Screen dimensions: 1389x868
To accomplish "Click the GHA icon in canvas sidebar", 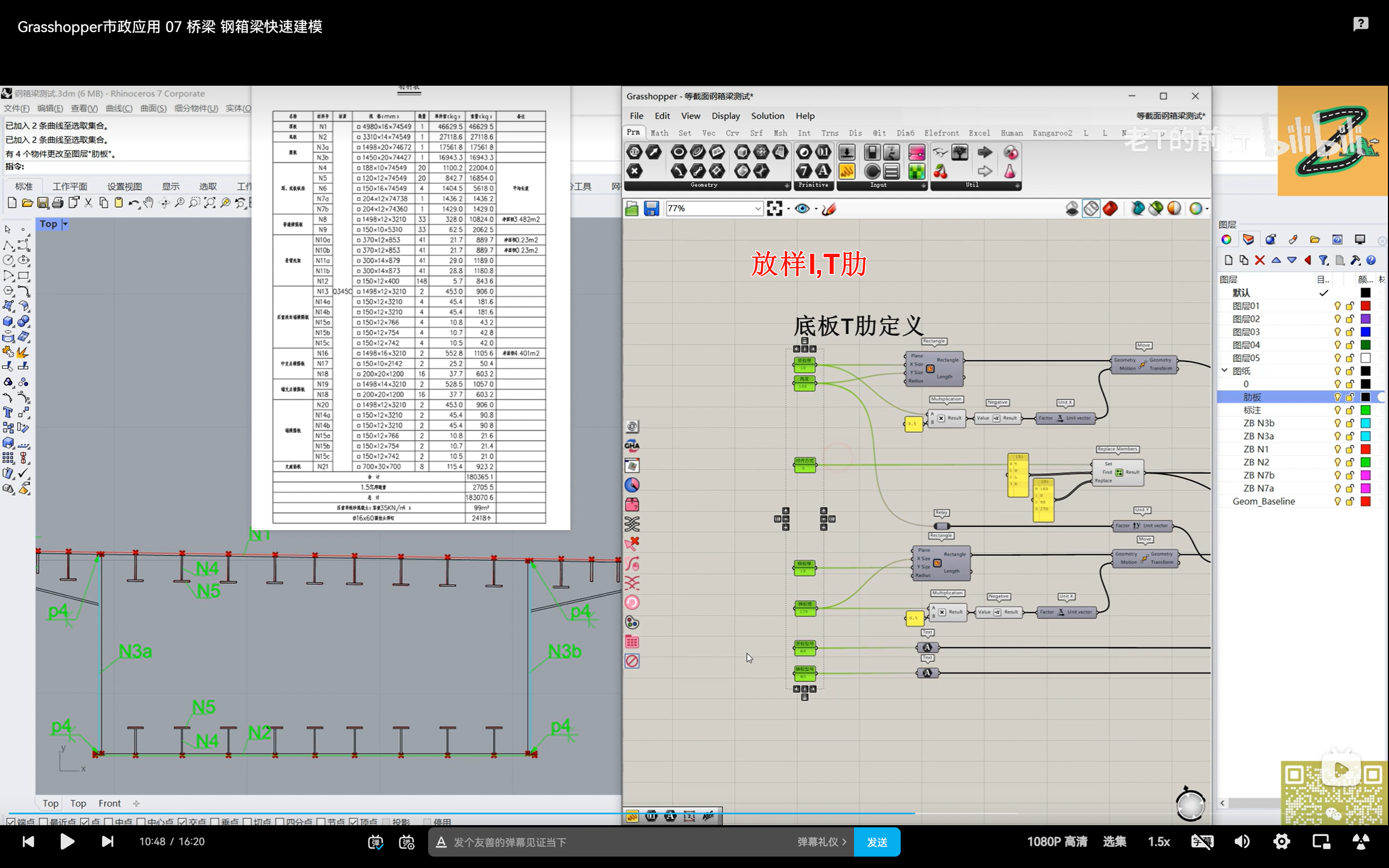I will [x=632, y=445].
